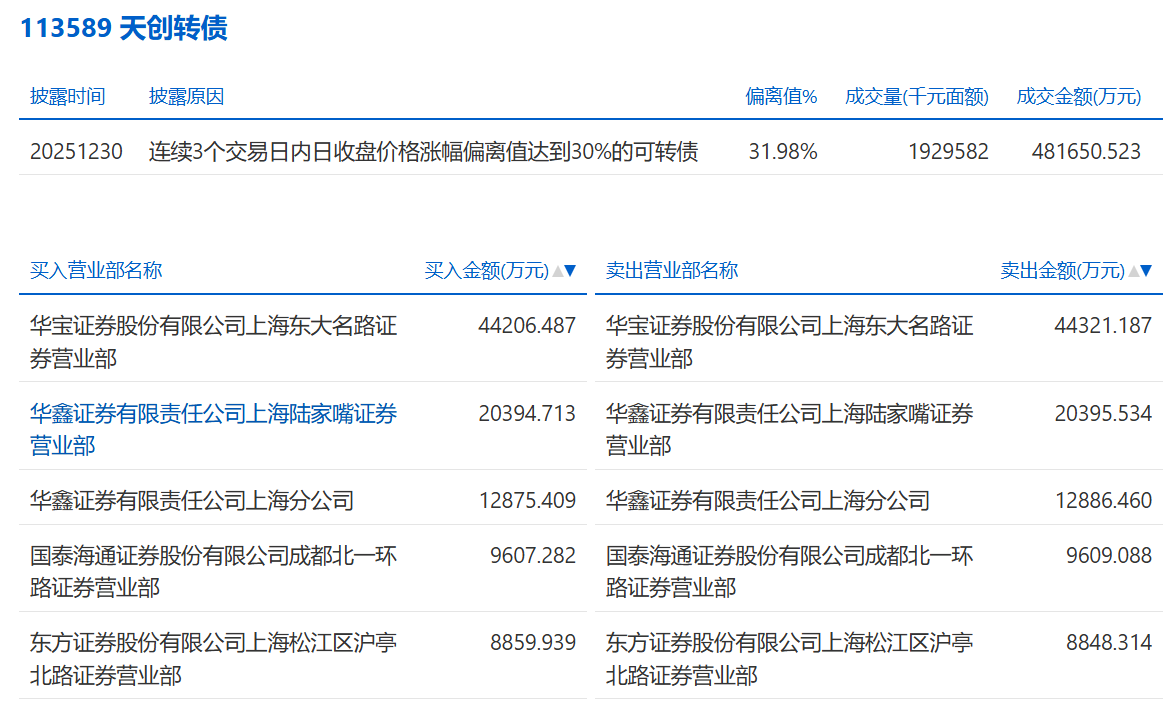Click the 卖出营业部名称 header
The image size is (1170, 704).
coord(672,270)
